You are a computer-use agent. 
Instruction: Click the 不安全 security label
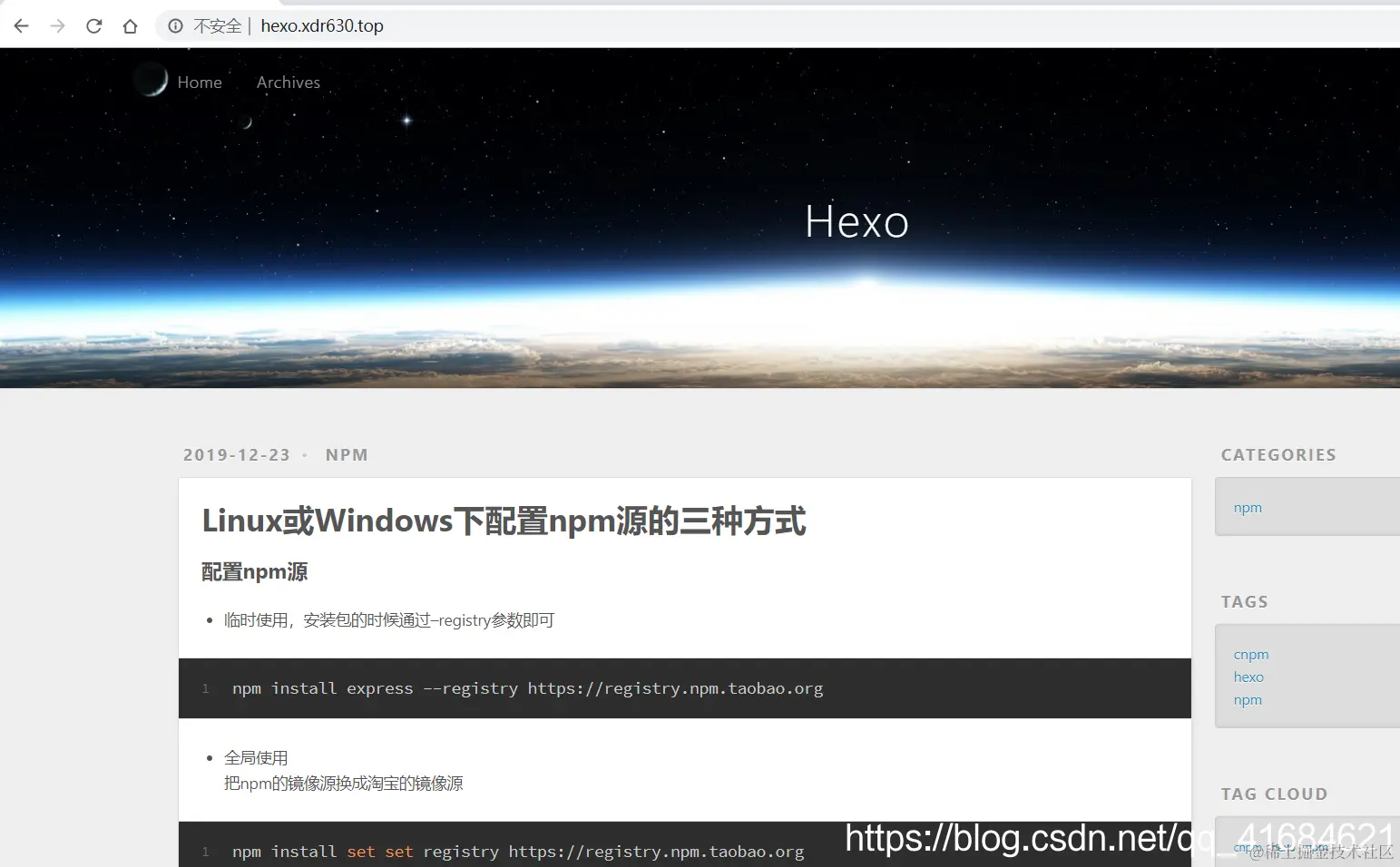(217, 26)
